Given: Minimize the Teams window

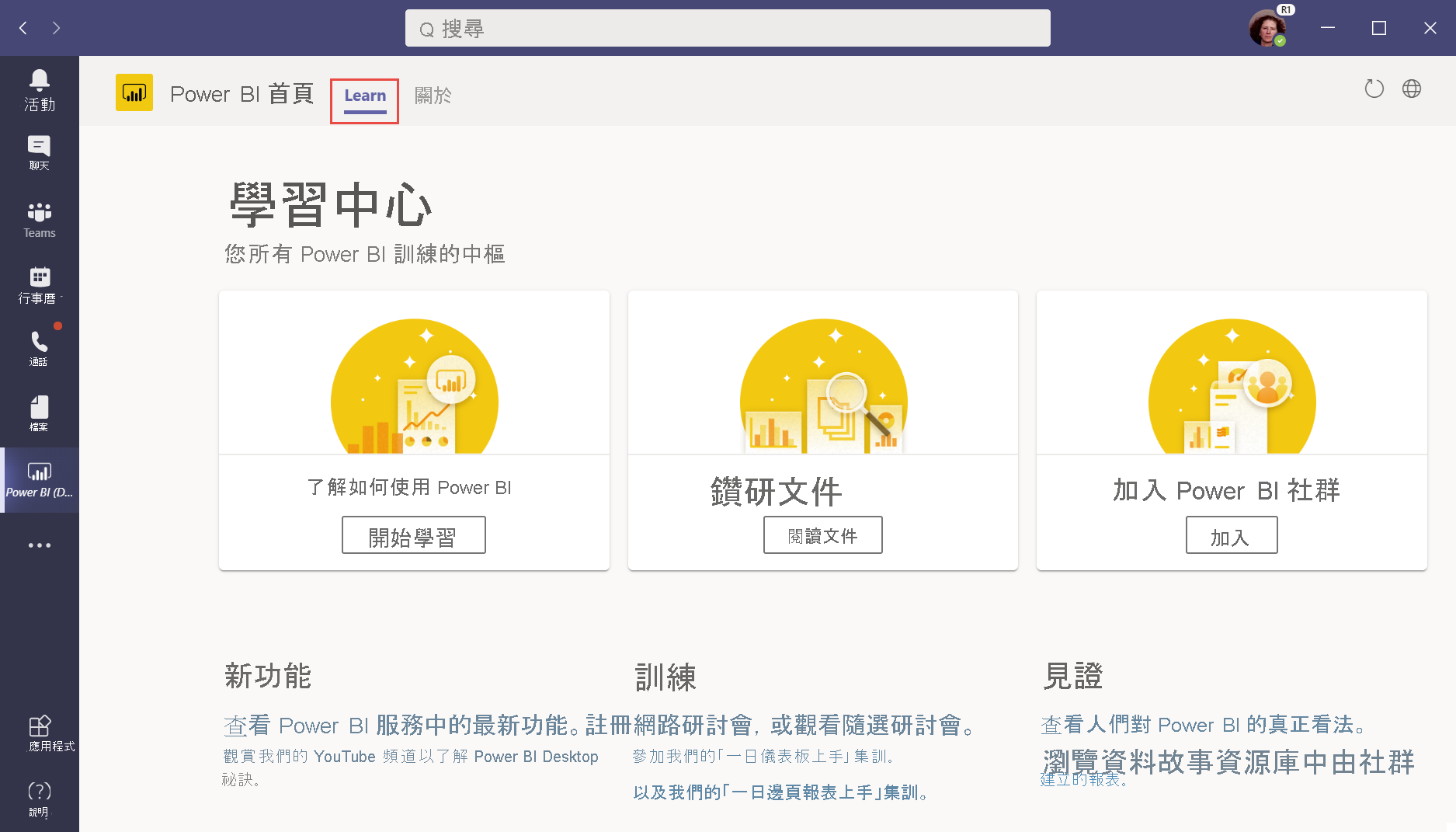Looking at the screenshot, I should coord(1328,28).
